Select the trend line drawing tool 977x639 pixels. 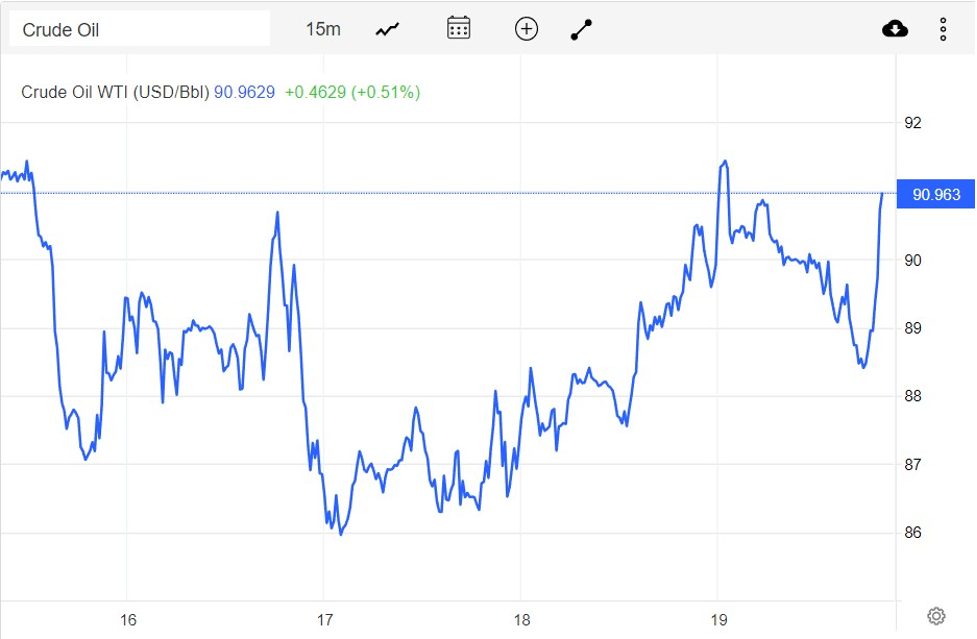(581, 29)
